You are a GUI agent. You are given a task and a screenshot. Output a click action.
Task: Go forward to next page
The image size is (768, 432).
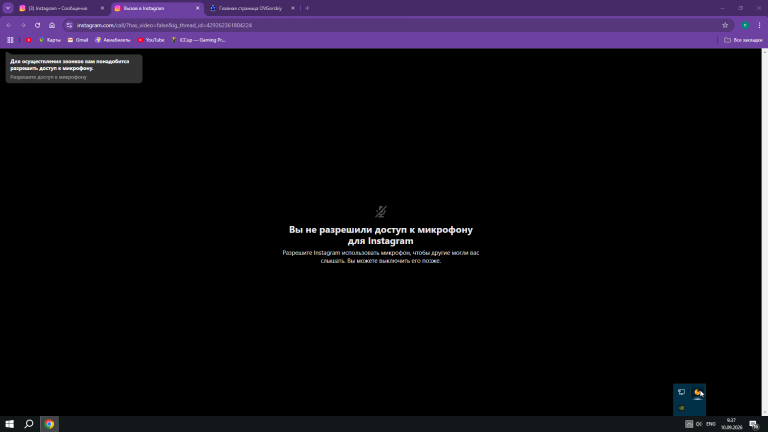coord(23,25)
